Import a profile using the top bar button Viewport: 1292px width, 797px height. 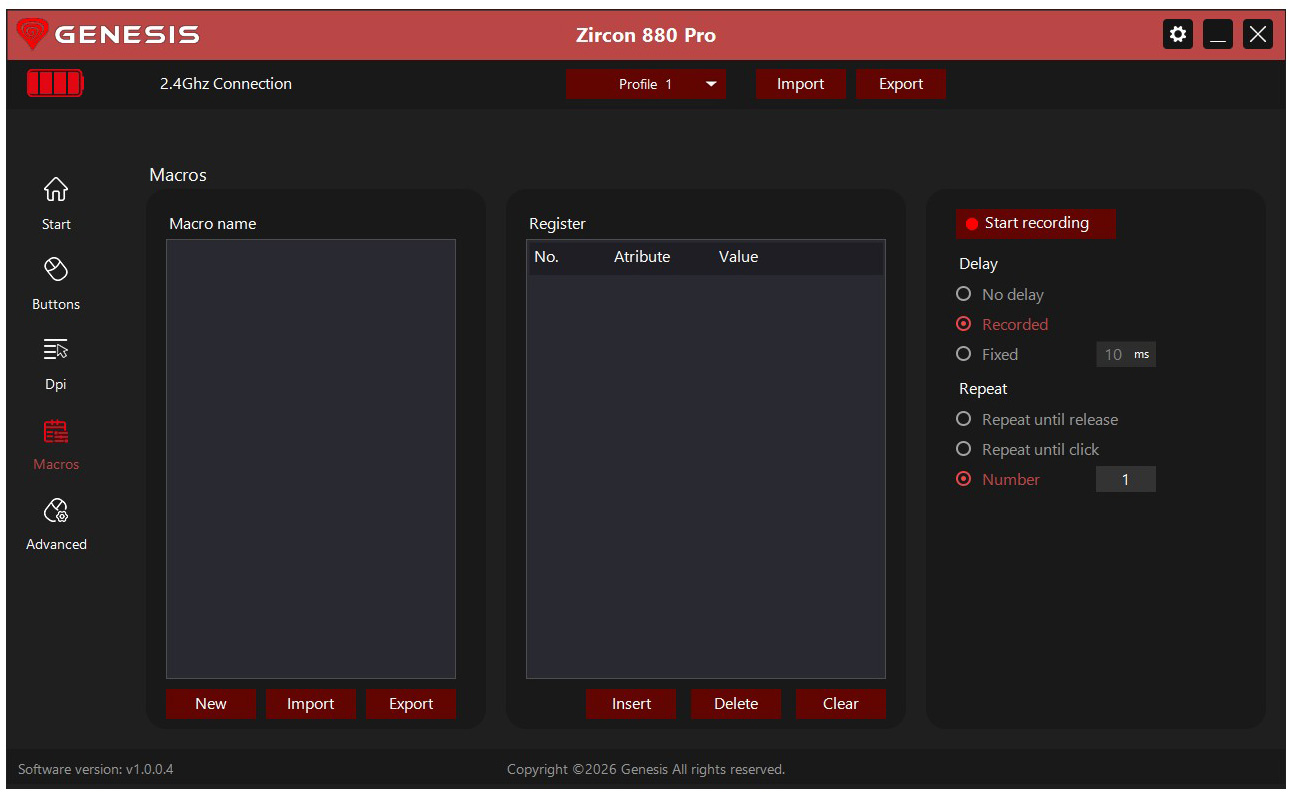pos(801,84)
